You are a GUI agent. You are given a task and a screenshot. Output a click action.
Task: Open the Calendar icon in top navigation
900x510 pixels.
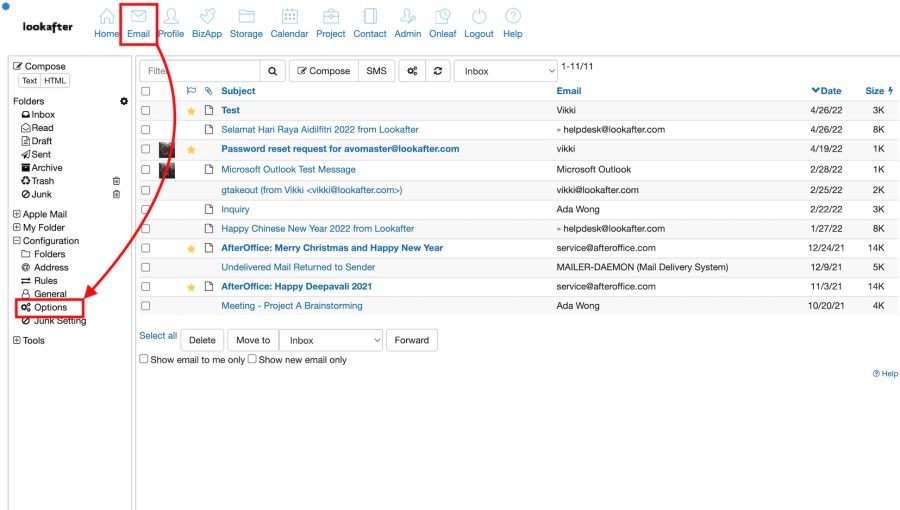(289, 17)
